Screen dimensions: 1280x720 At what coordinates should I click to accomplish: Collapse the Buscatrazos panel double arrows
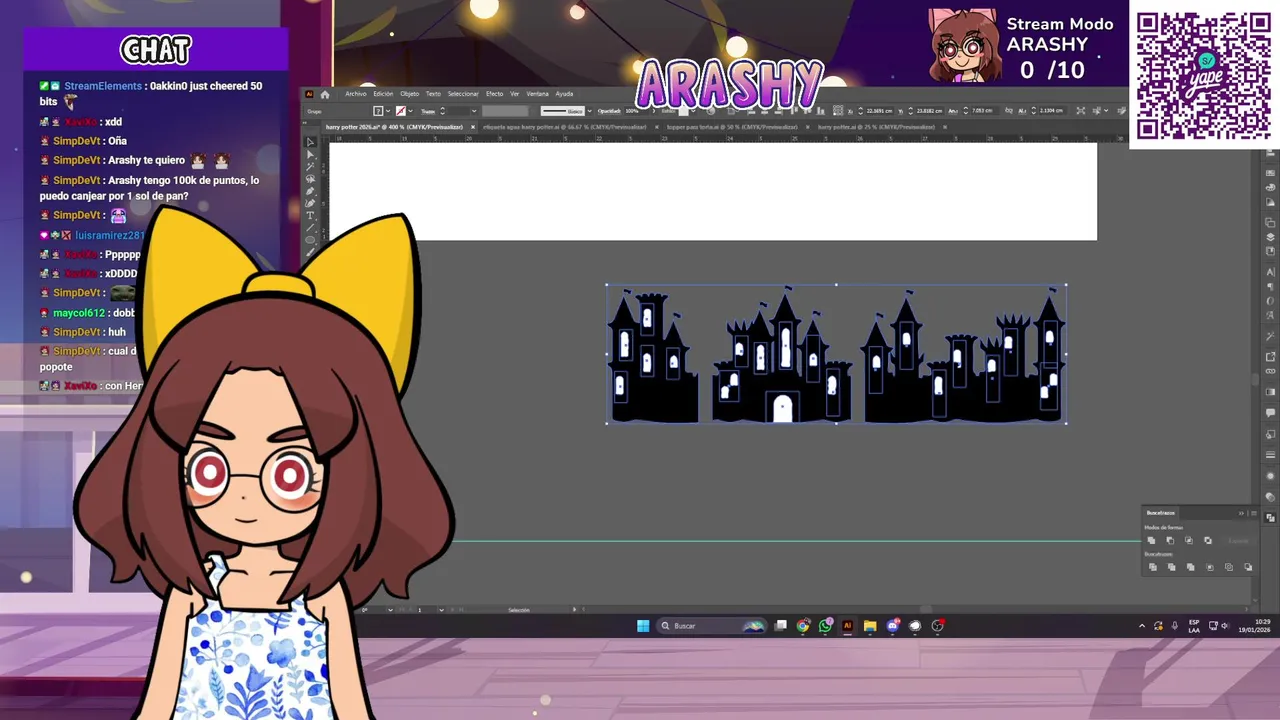coord(1241,513)
